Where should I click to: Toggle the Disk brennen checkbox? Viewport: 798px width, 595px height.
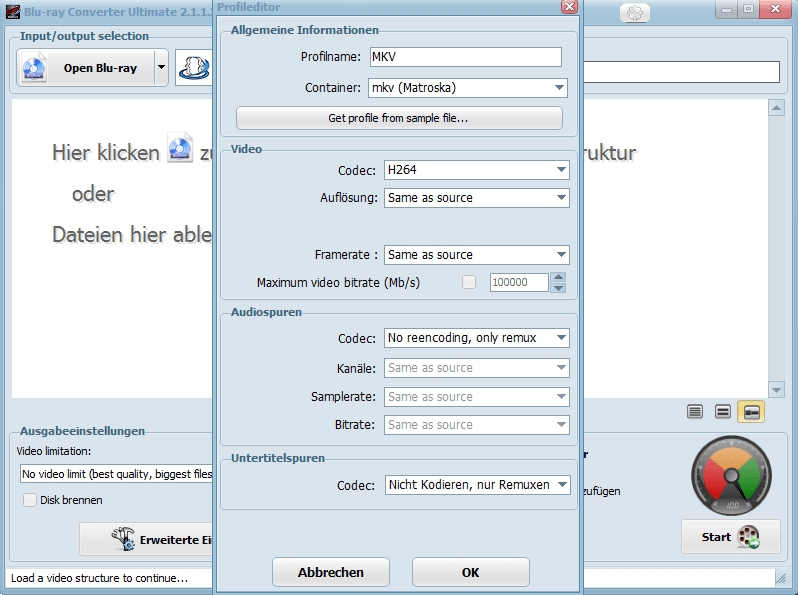tap(30, 500)
